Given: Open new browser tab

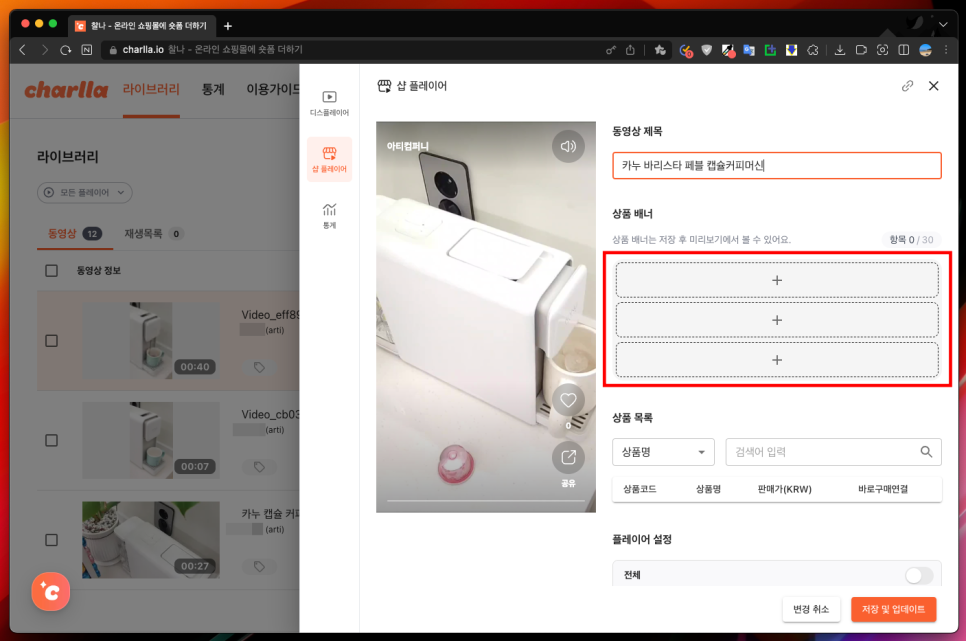Looking at the screenshot, I should click(x=228, y=26).
